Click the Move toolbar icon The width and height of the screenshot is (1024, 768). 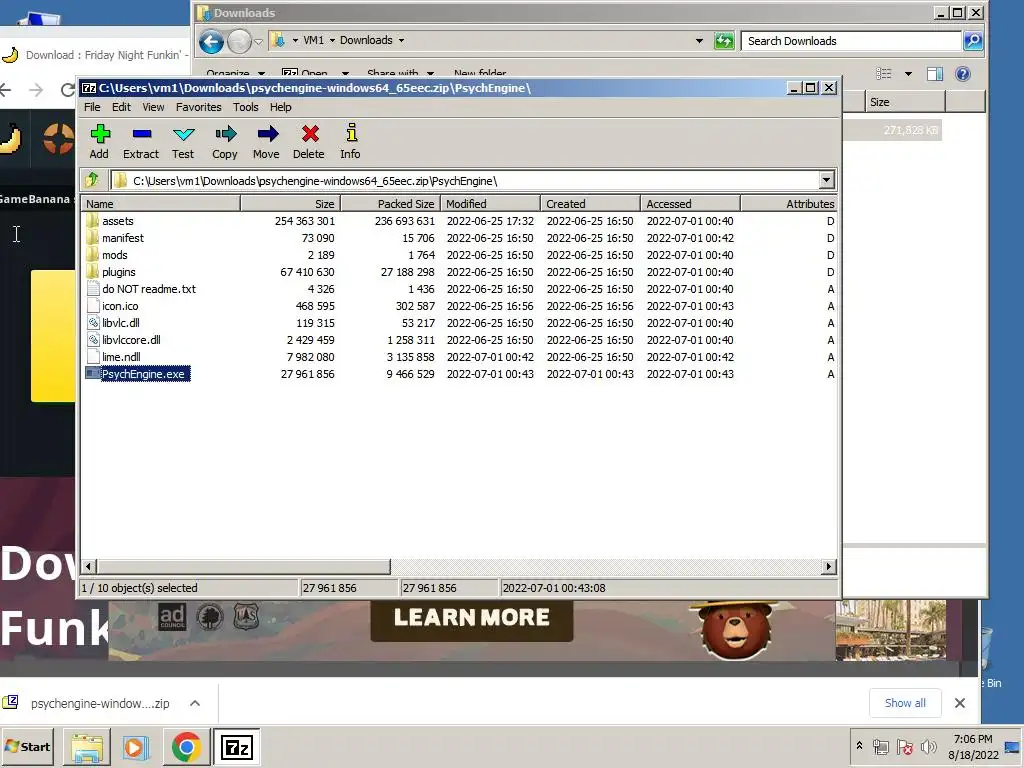(x=266, y=141)
